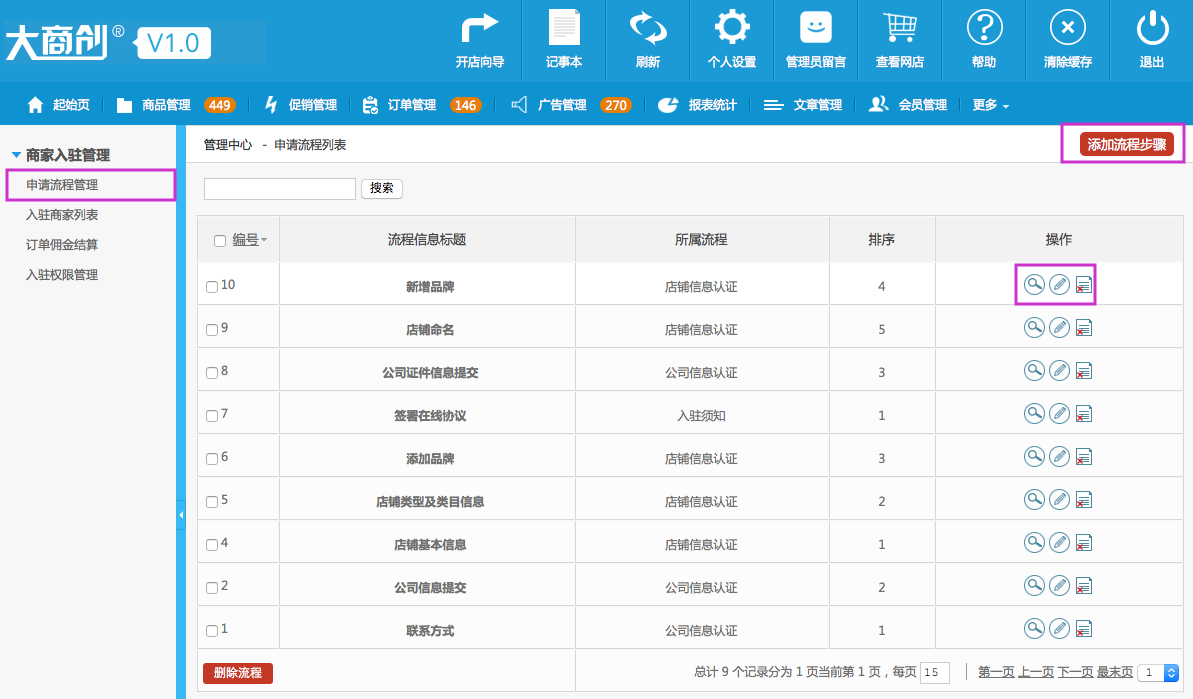Open 管理员留言 smiley icon

click(x=816, y=28)
